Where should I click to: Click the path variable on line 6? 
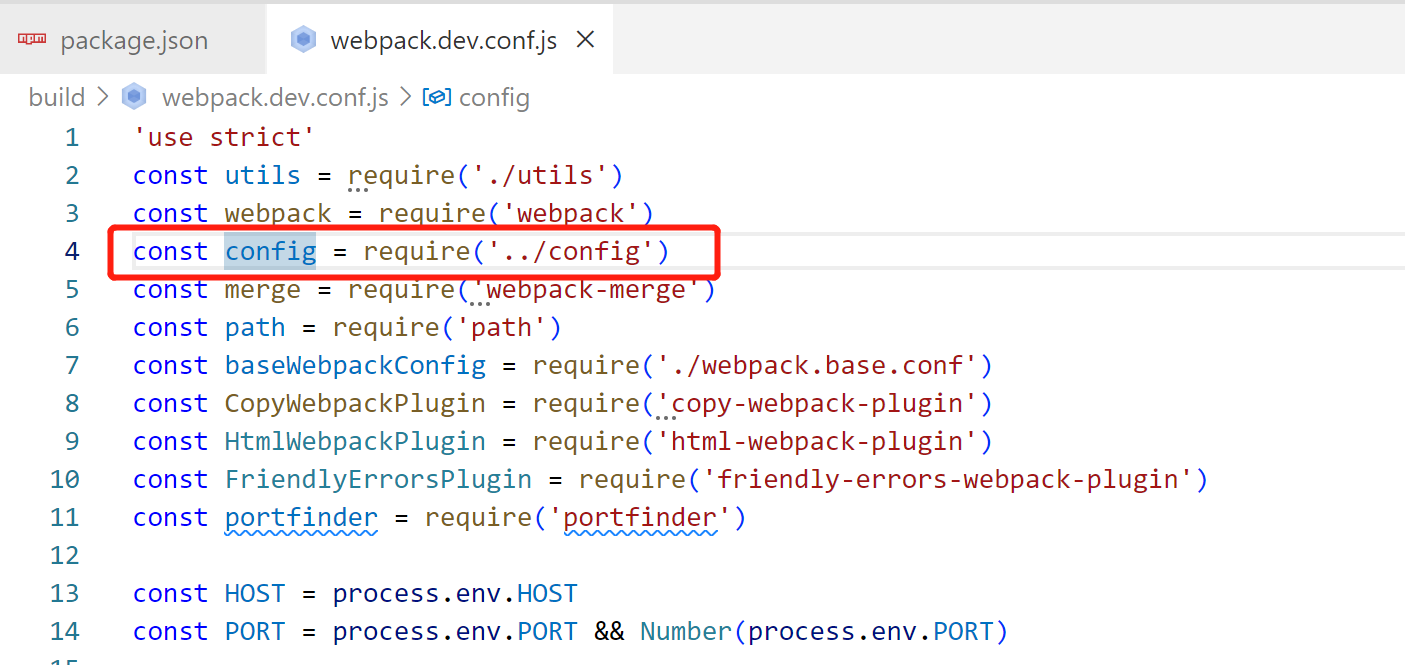pos(255,327)
